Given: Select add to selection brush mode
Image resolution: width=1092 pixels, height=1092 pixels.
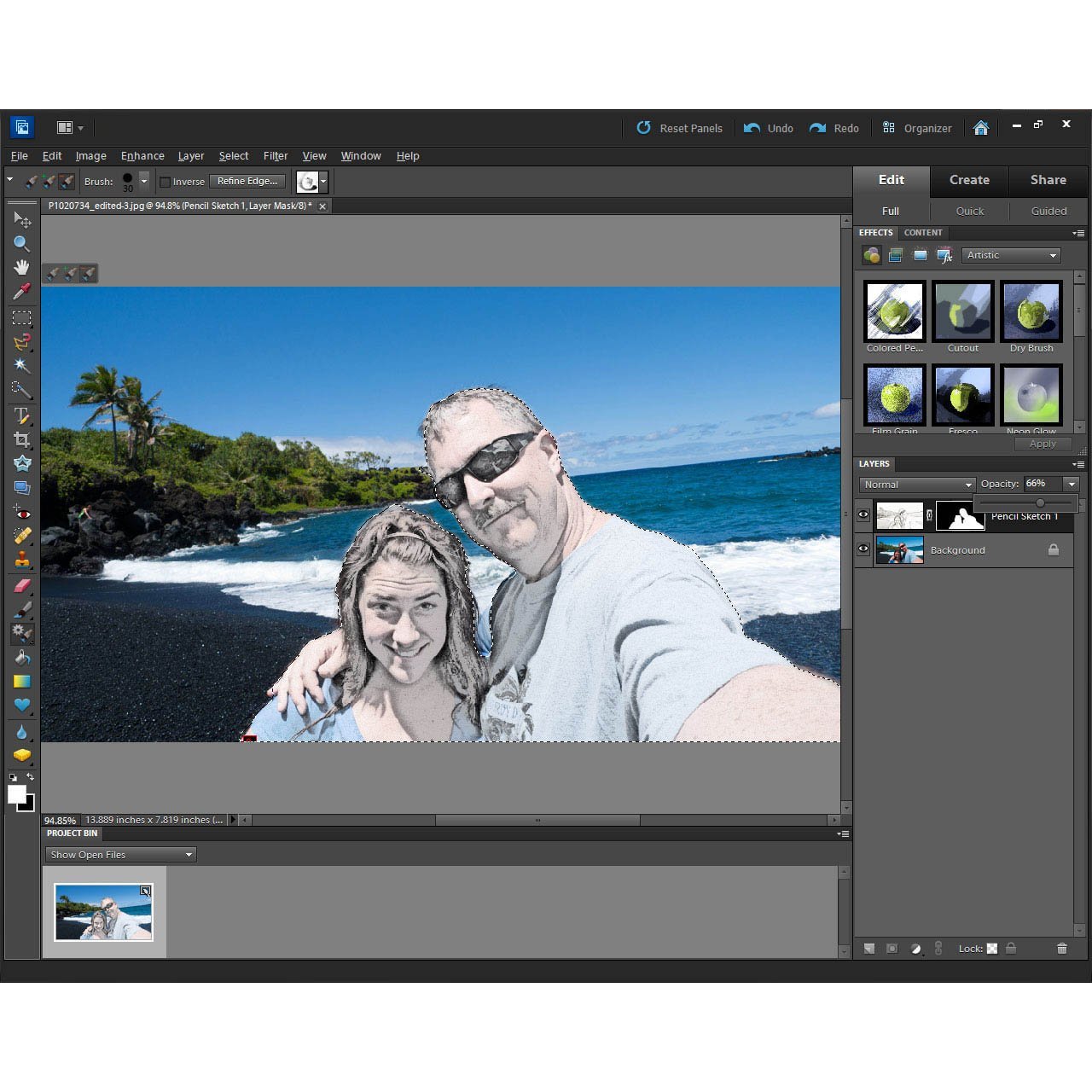Looking at the screenshot, I should click(49, 182).
